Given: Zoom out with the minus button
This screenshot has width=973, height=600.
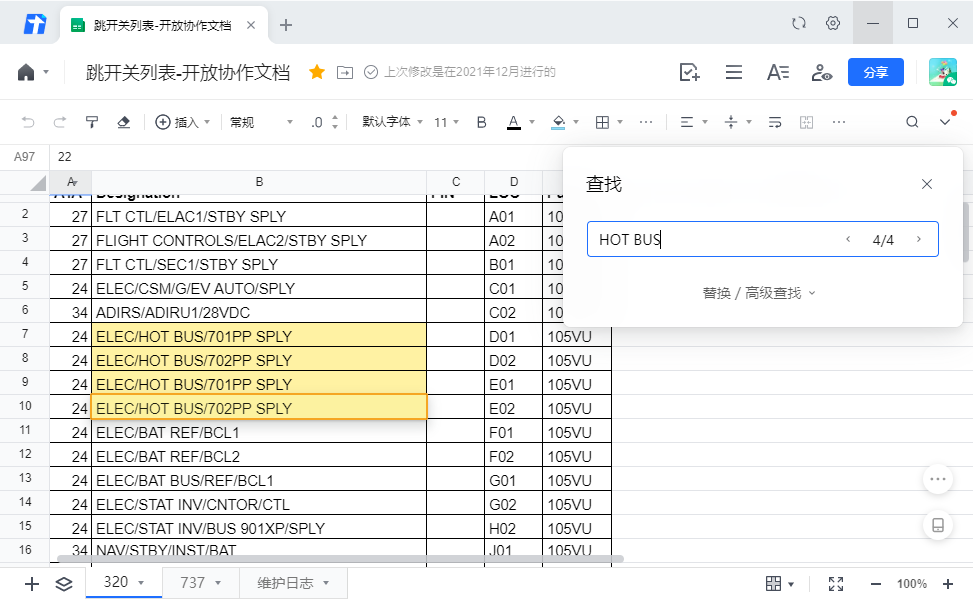Looking at the screenshot, I should click(876, 584).
